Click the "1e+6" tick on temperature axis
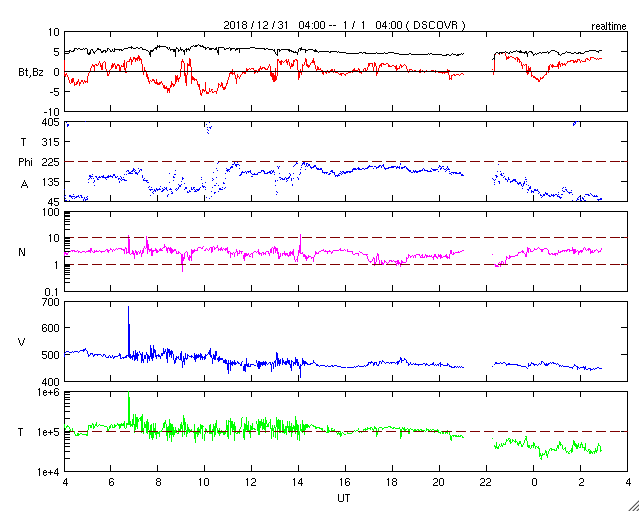This screenshot has height=512, width=640. 49,392
